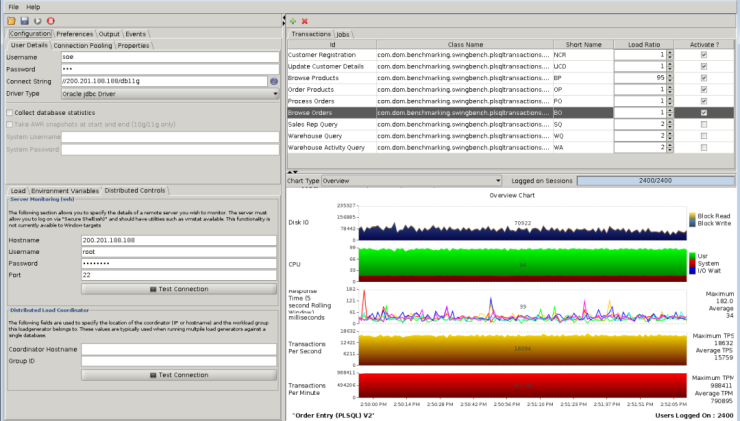This screenshot has width=740, height=421.
Task: Click the green add transaction plus icon
Action: click(292, 20)
